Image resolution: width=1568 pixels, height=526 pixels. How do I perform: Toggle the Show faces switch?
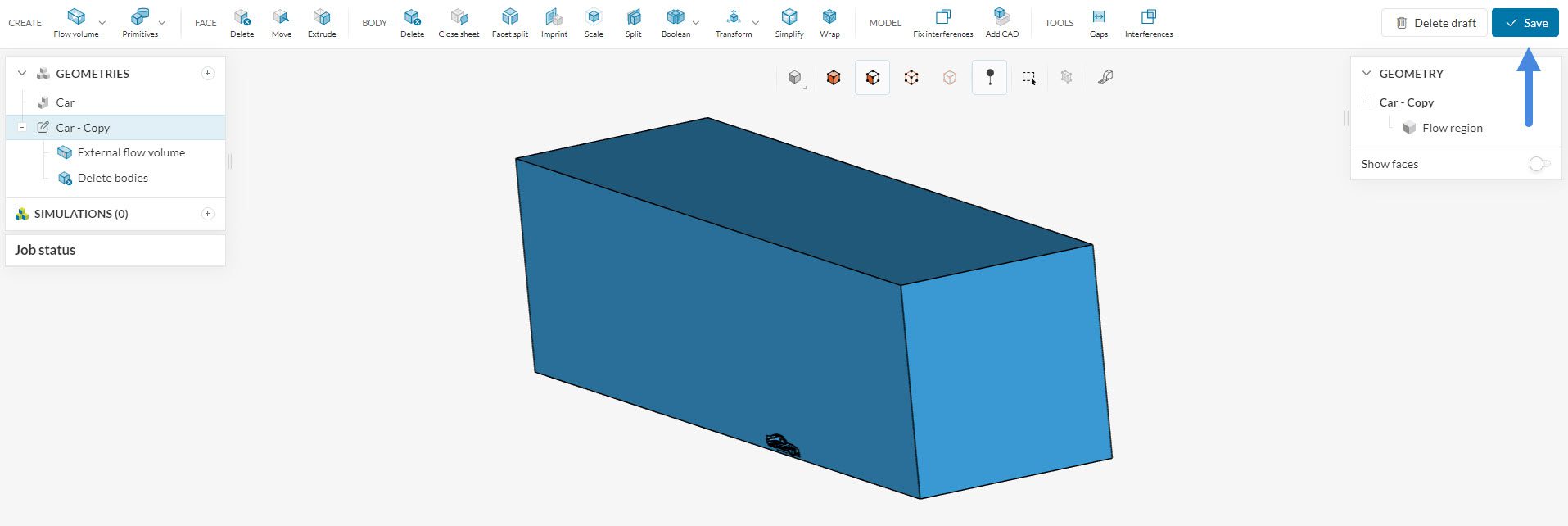tap(1539, 164)
